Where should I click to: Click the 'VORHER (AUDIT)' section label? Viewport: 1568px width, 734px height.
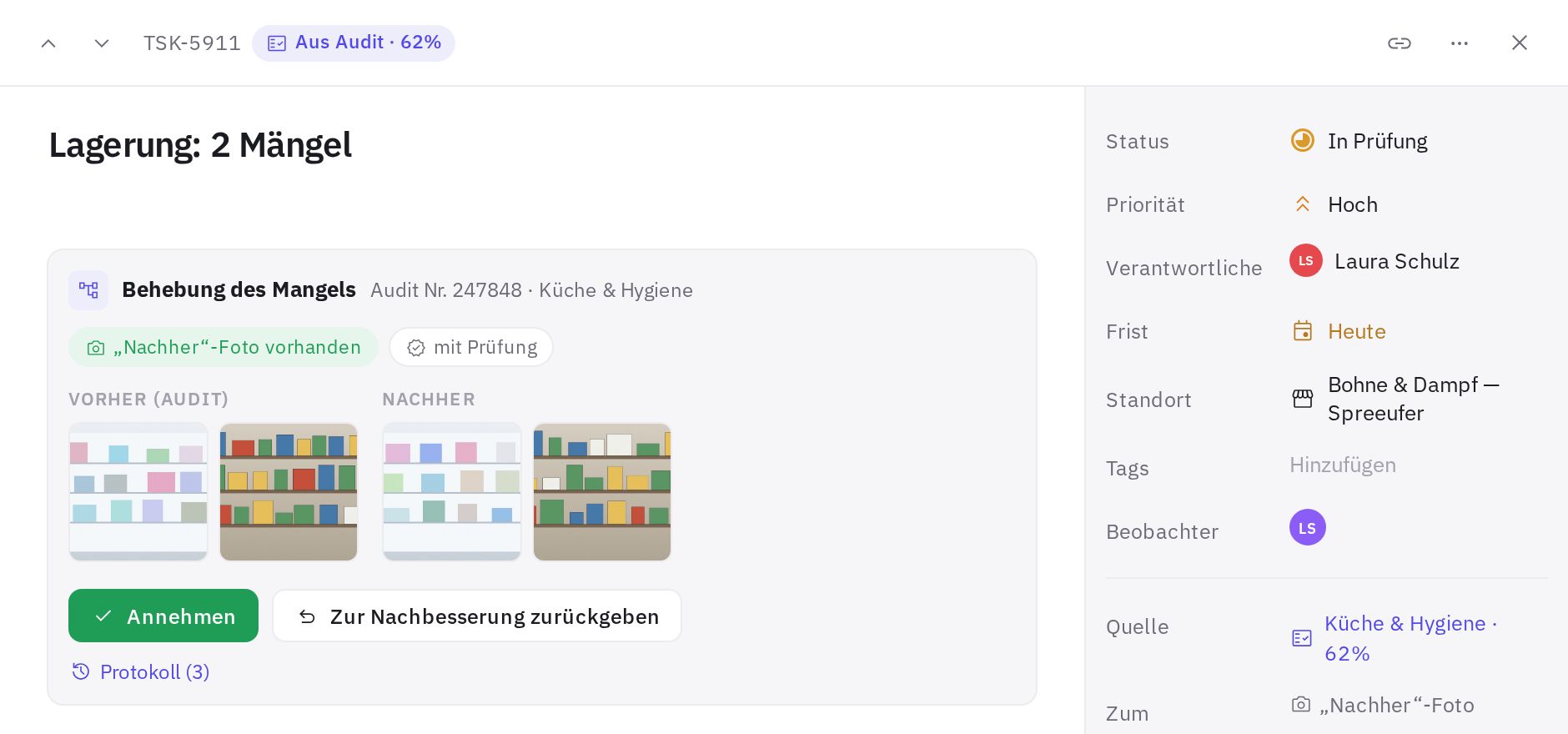(x=148, y=400)
